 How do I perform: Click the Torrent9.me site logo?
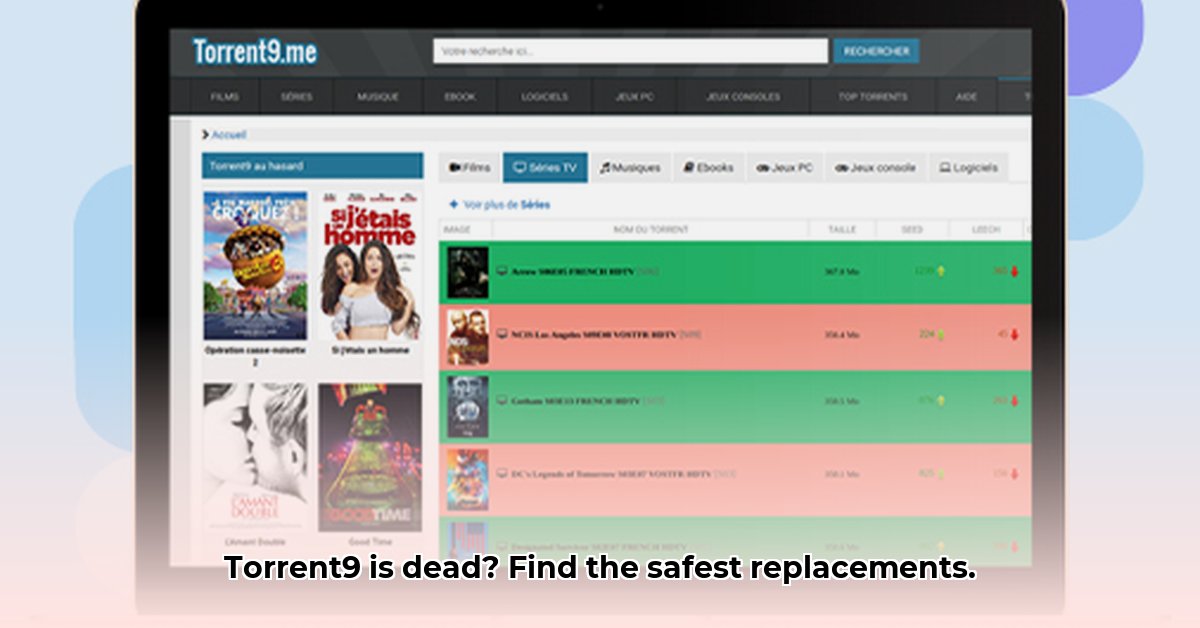tap(255, 51)
